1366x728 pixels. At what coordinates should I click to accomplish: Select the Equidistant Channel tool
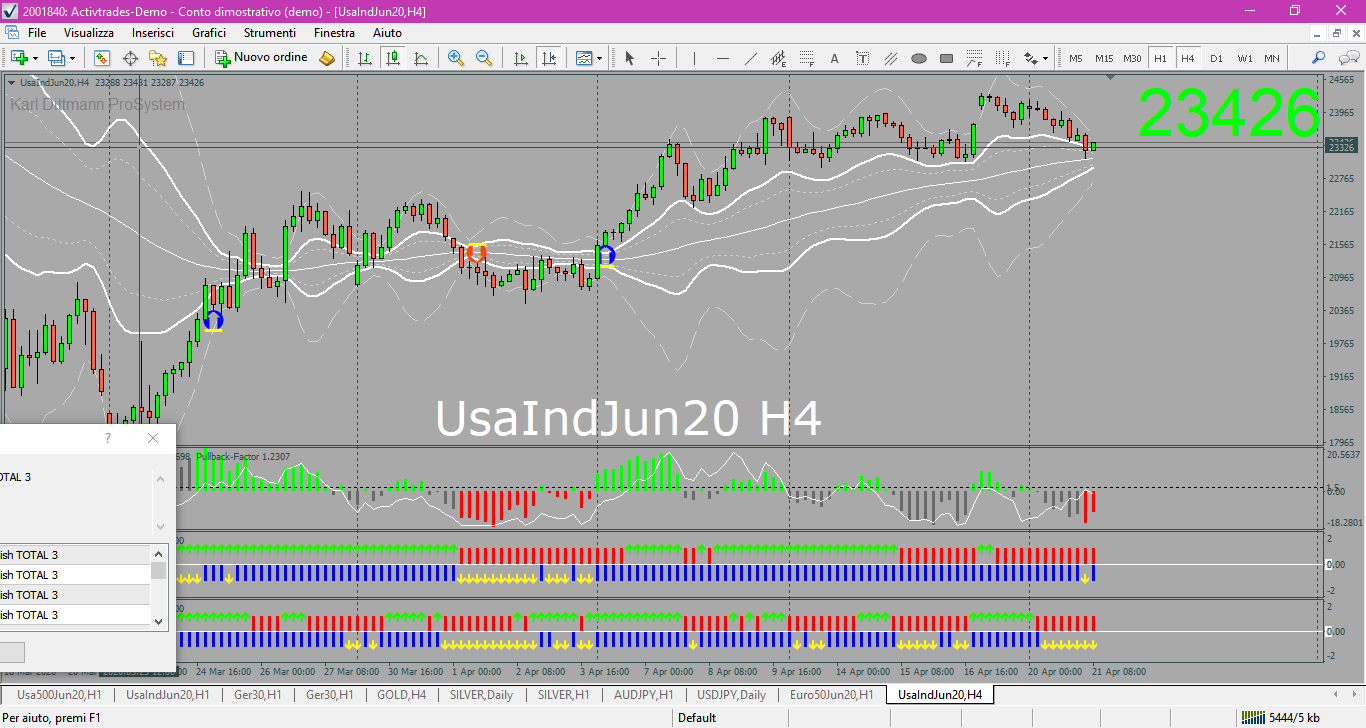778,58
